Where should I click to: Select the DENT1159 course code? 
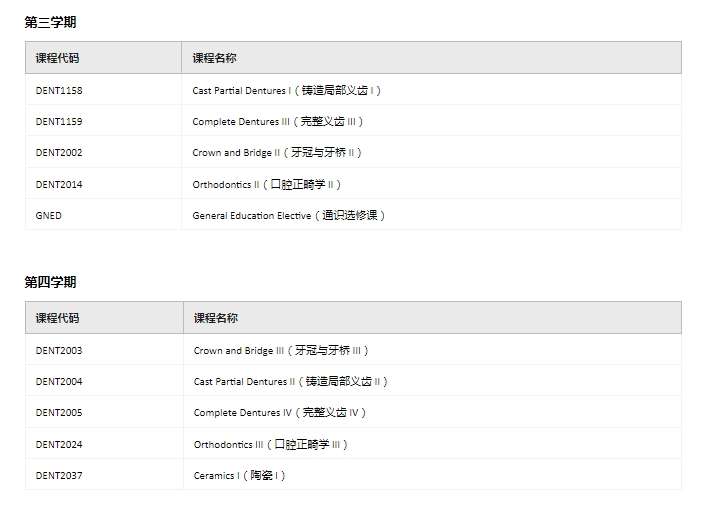pos(59,122)
